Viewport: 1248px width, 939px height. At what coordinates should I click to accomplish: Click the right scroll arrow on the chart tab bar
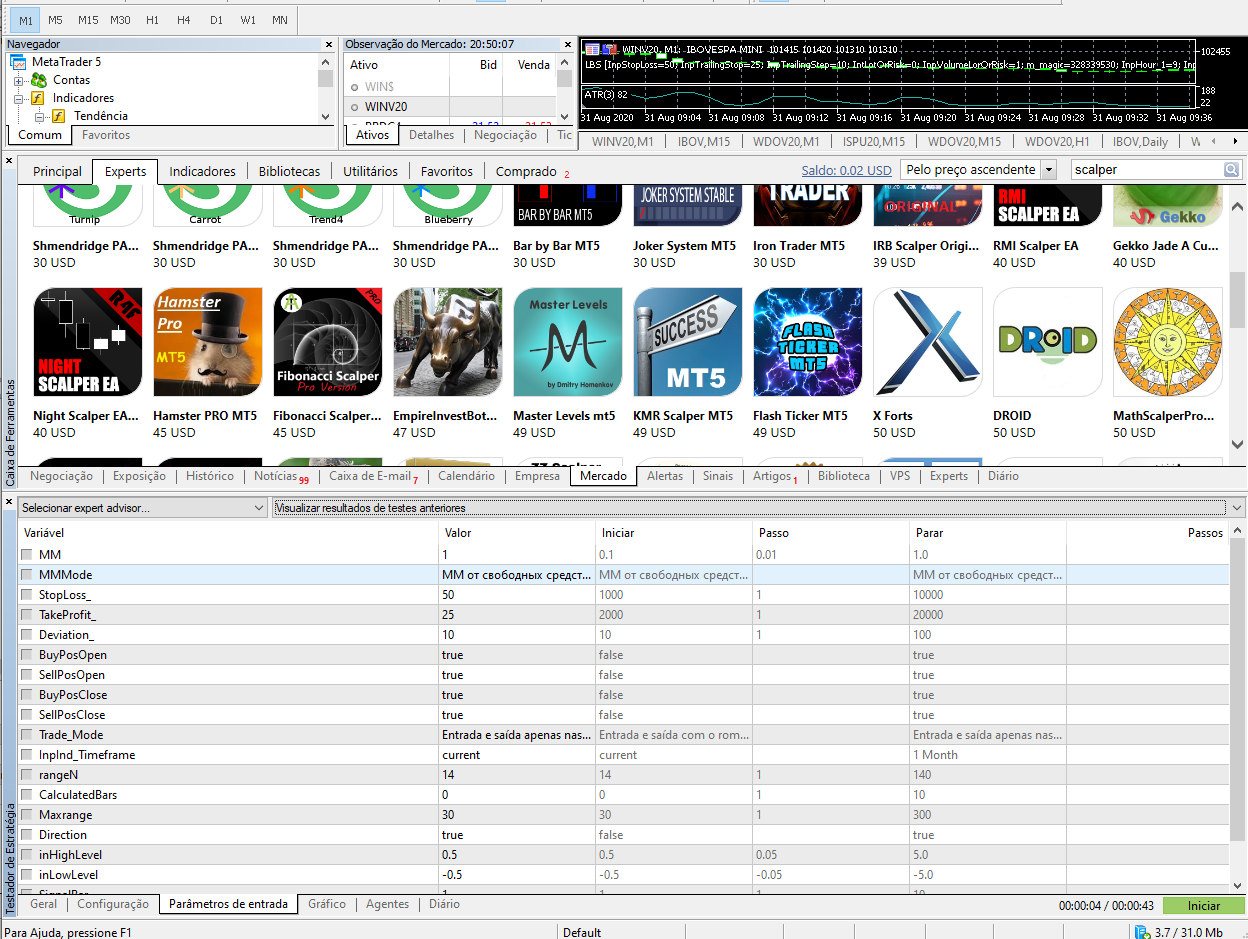(x=1237, y=141)
